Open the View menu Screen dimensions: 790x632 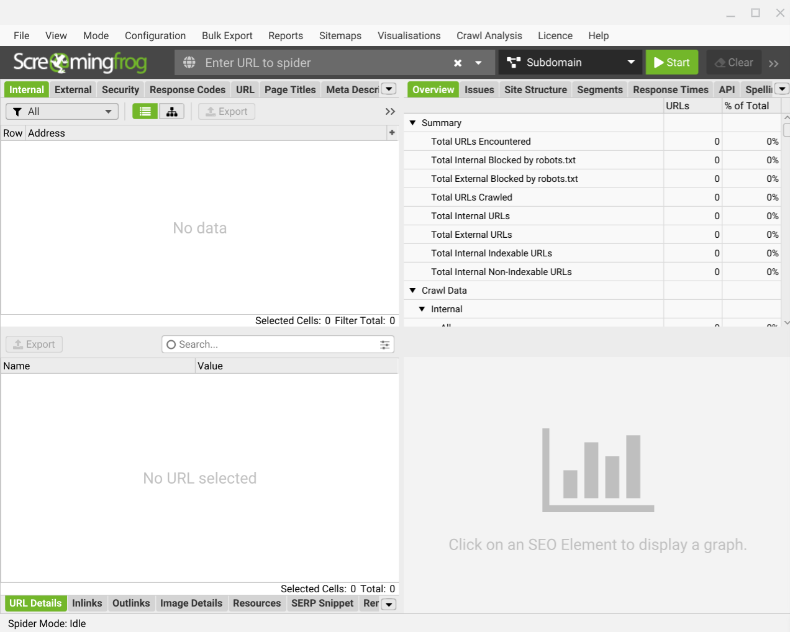coord(56,36)
